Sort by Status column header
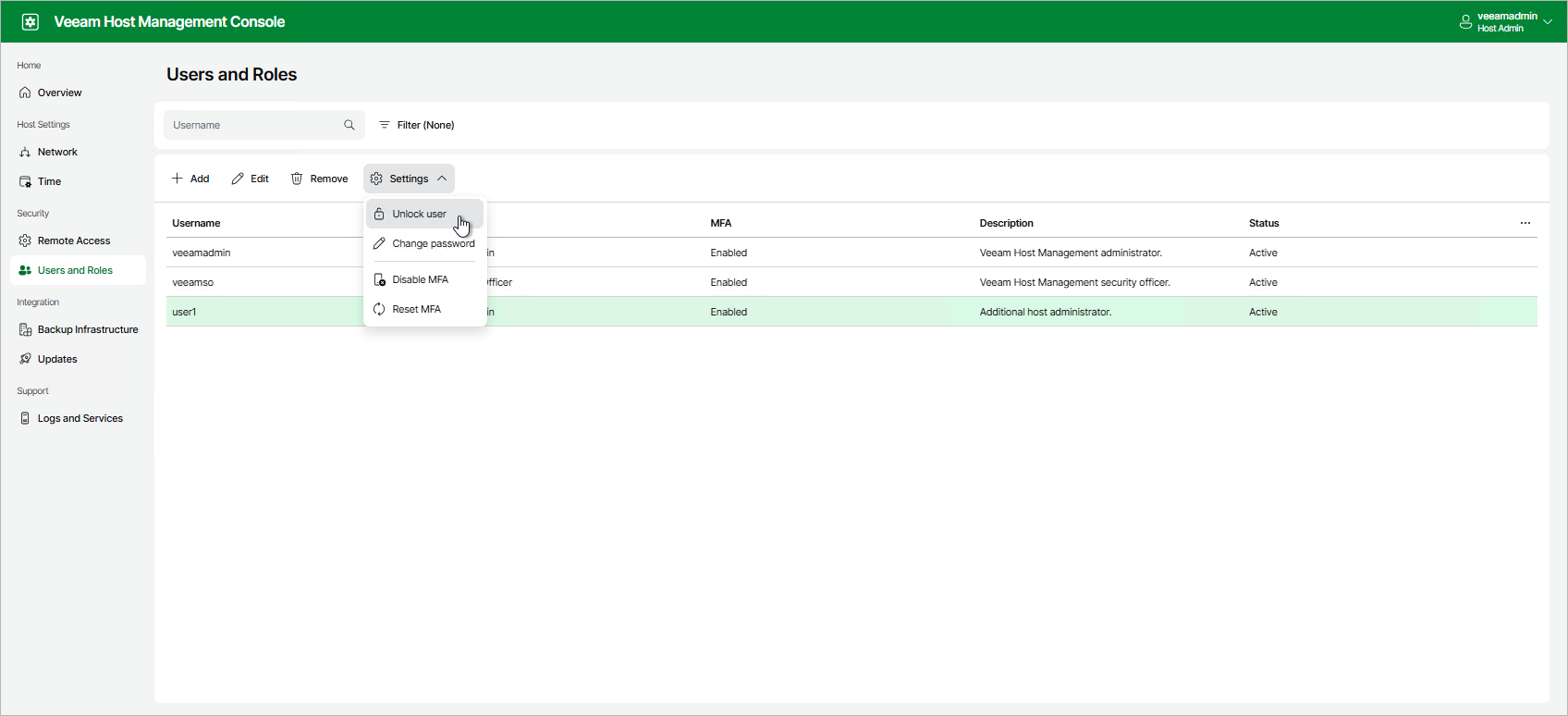This screenshot has height=716, width=1568. (1264, 223)
